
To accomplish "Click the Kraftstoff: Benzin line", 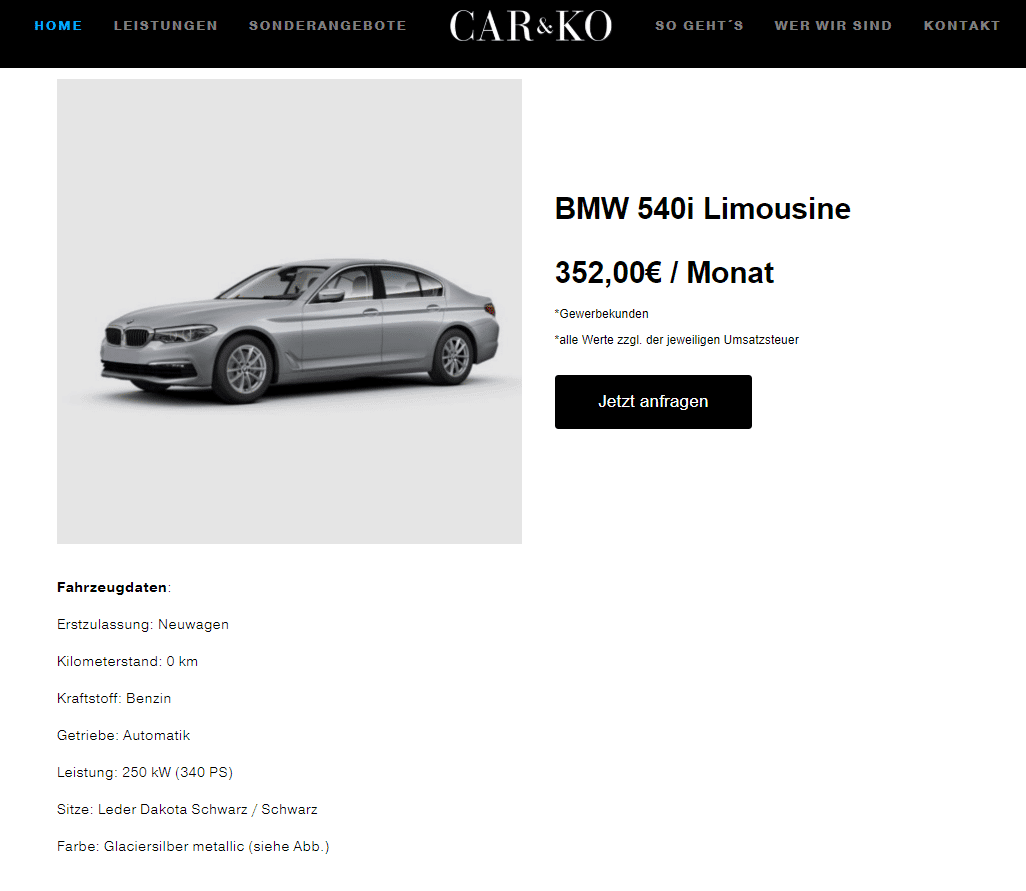I will (114, 699).
